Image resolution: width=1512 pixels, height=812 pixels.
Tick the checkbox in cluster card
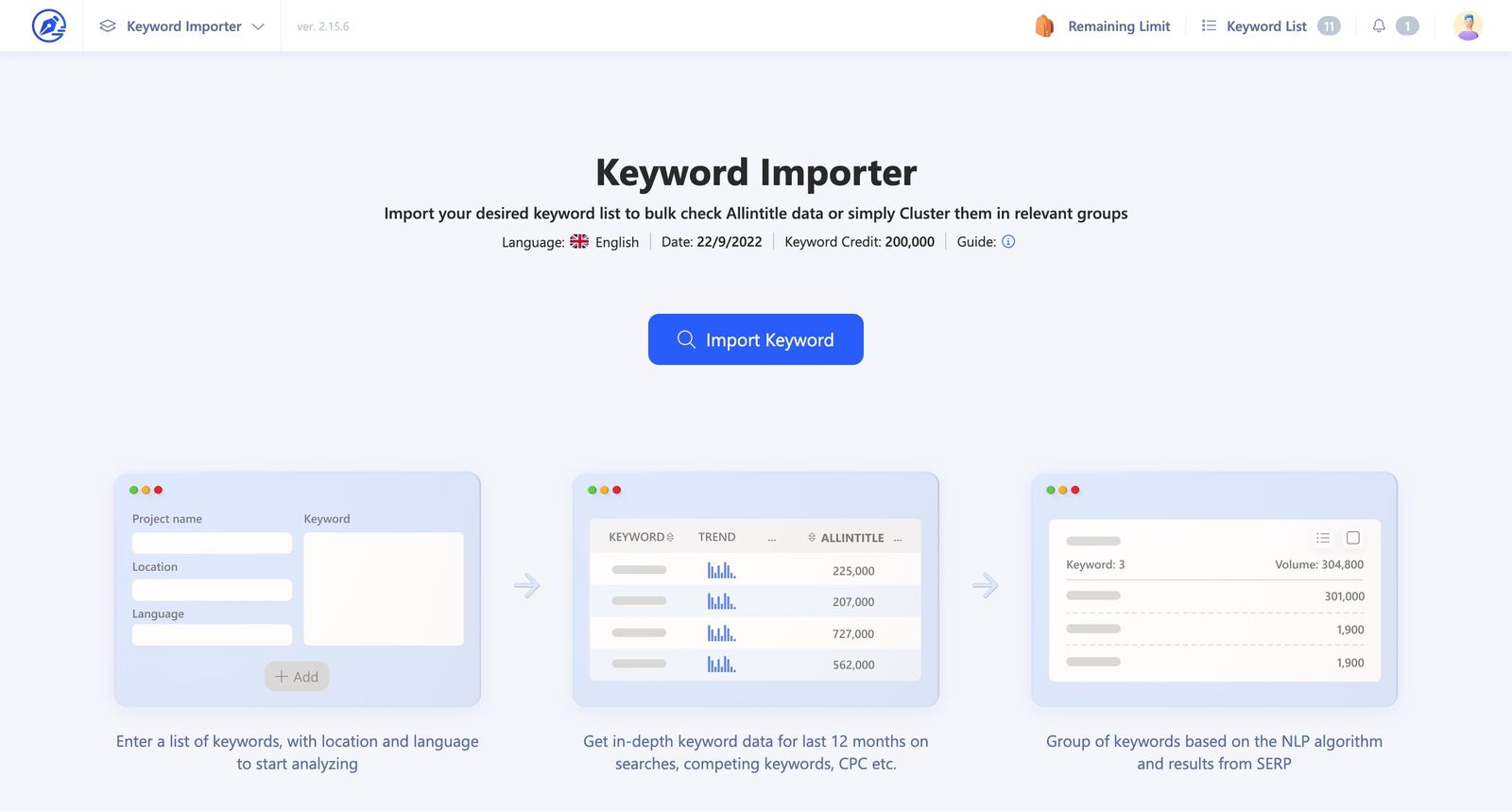click(1353, 538)
